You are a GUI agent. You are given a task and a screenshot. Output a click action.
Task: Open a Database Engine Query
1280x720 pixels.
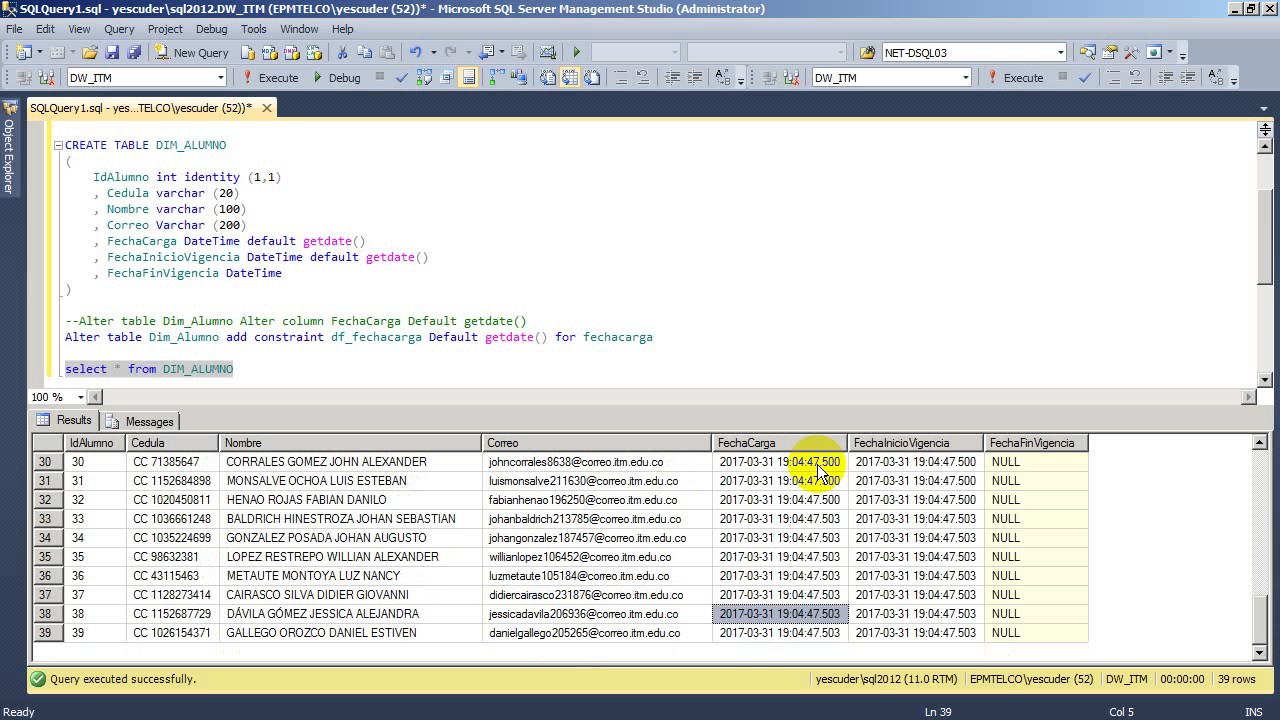click(x=248, y=52)
